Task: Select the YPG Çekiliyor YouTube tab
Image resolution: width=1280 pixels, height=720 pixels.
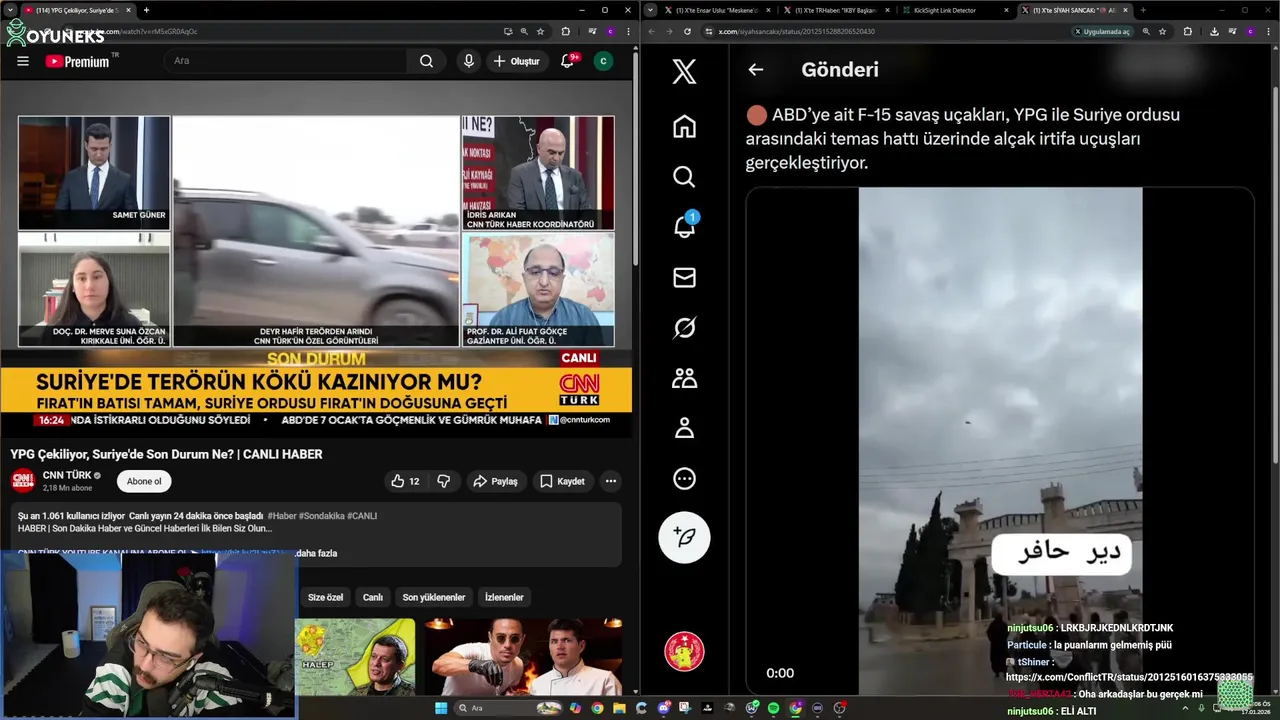Action: pos(77,10)
